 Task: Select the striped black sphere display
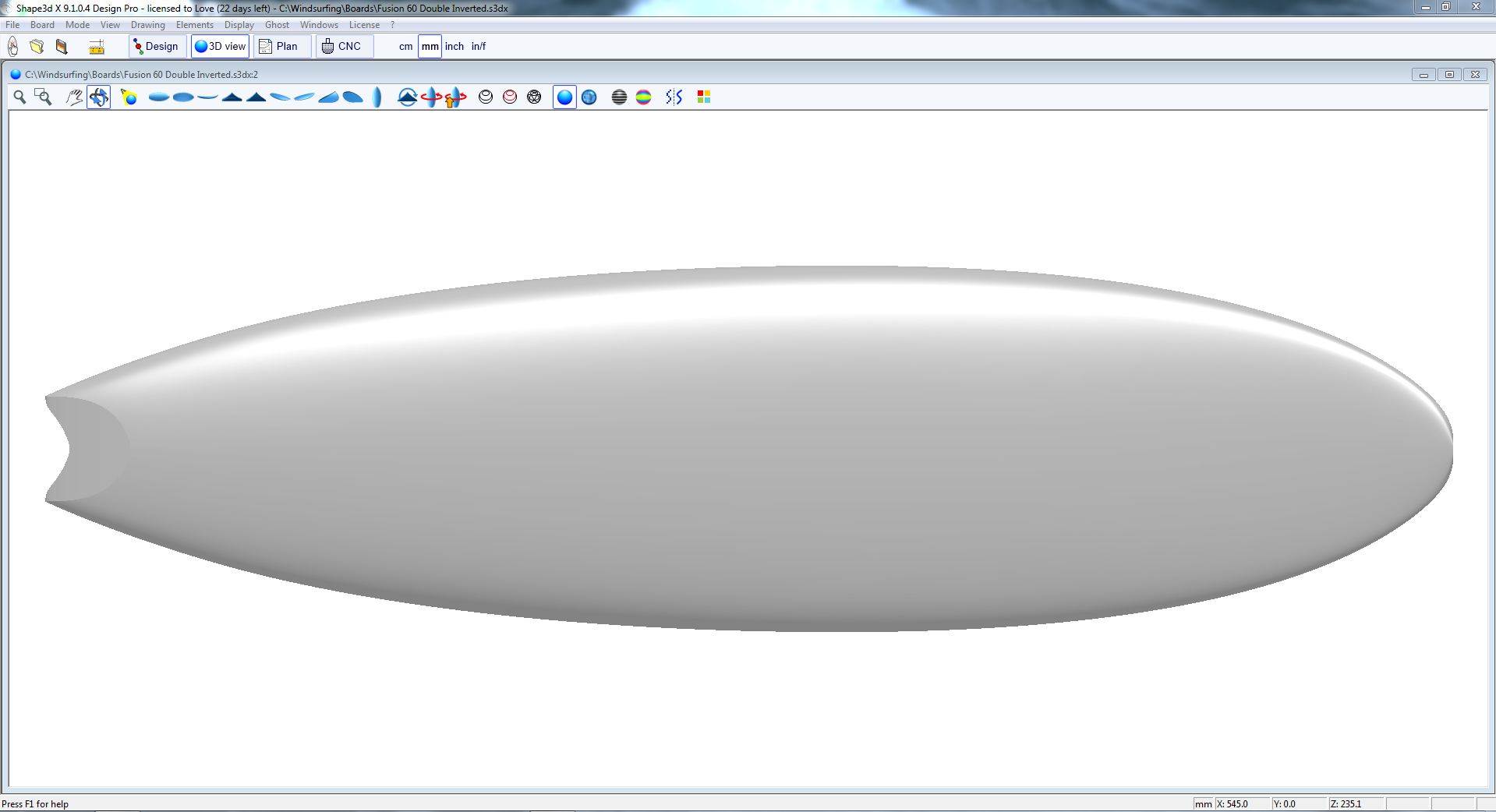(x=619, y=97)
